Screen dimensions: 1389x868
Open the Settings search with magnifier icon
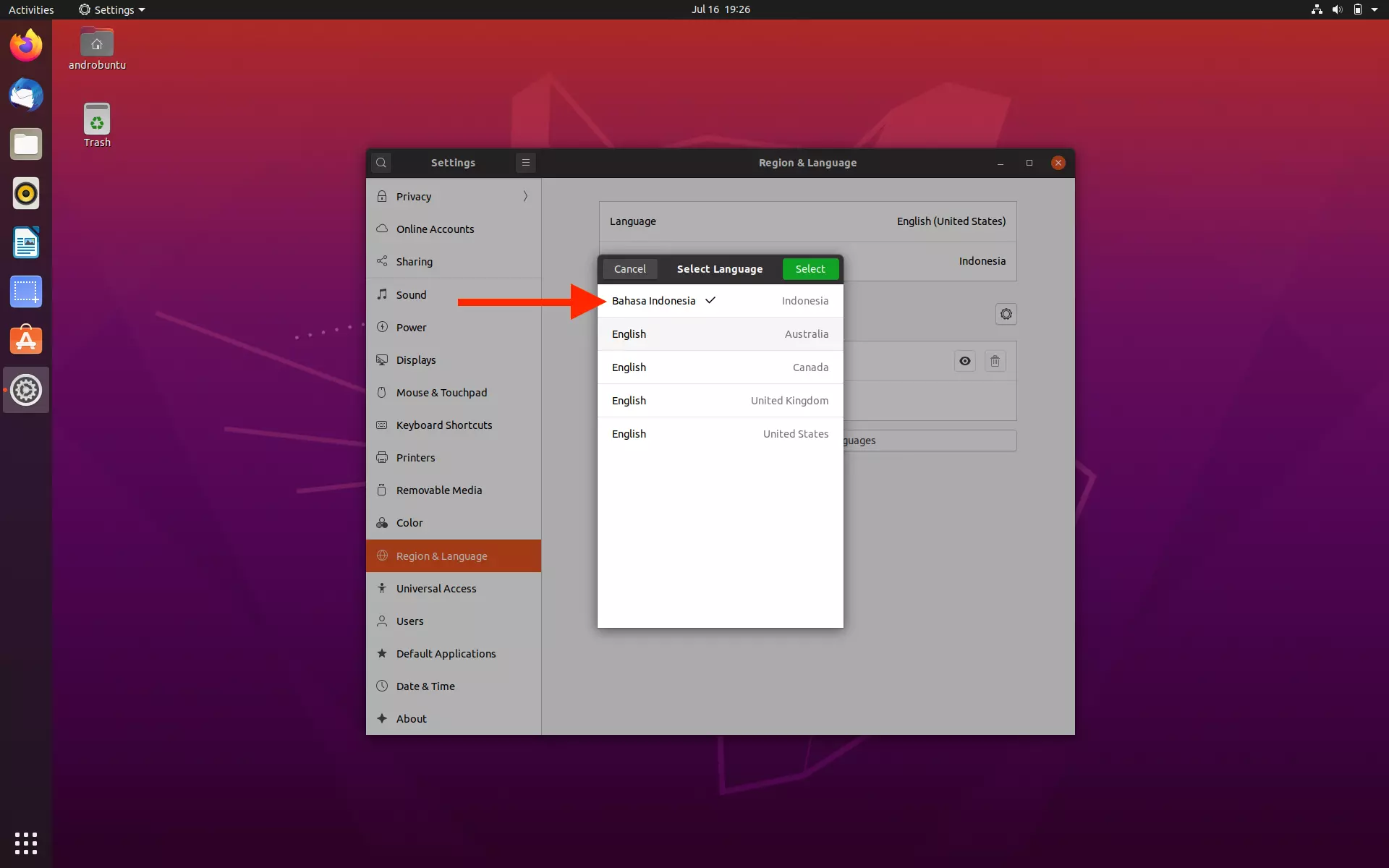(x=381, y=162)
